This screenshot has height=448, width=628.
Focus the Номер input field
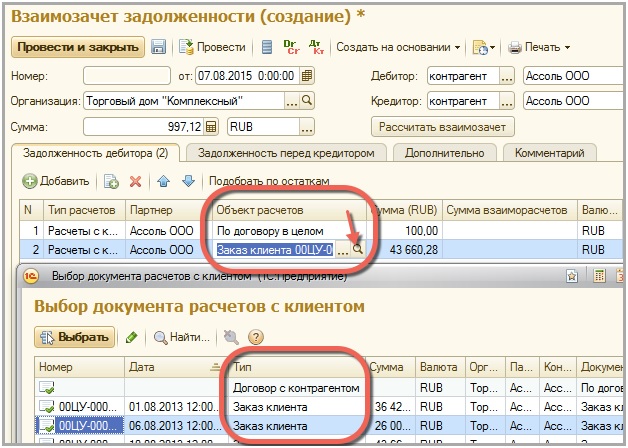(x=127, y=76)
